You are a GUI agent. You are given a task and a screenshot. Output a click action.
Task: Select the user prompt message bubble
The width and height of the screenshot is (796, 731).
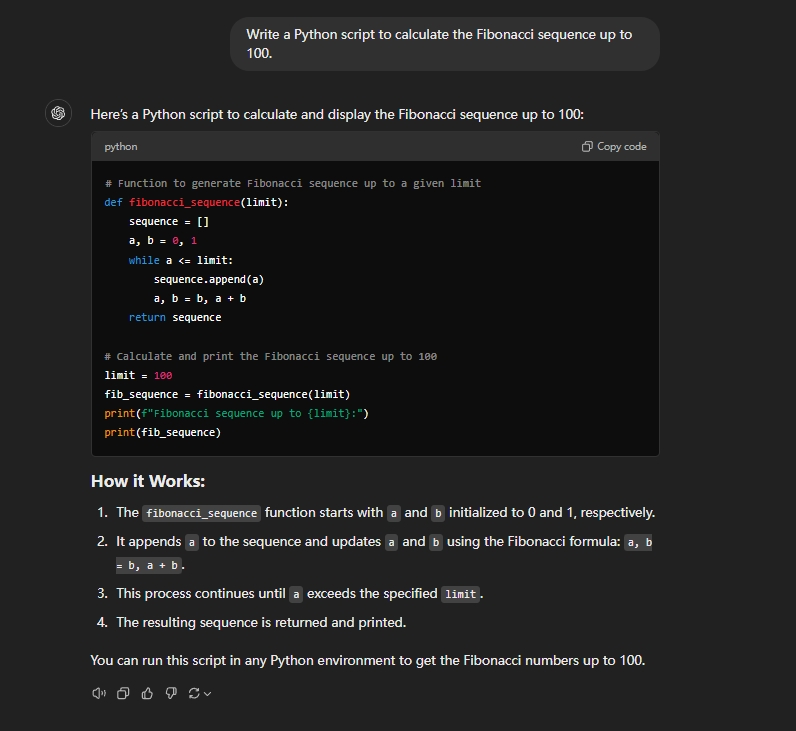[444, 44]
